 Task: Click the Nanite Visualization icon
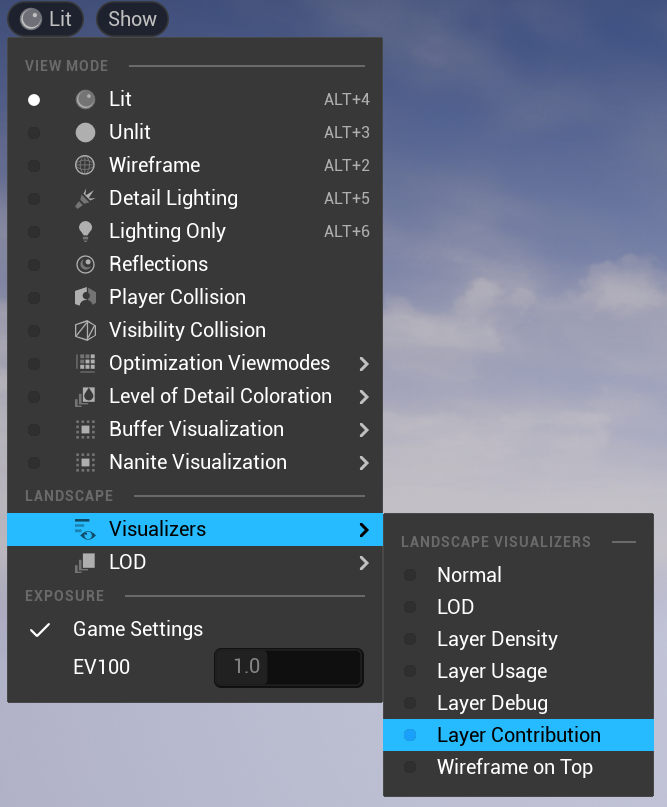(x=85, y=463)
